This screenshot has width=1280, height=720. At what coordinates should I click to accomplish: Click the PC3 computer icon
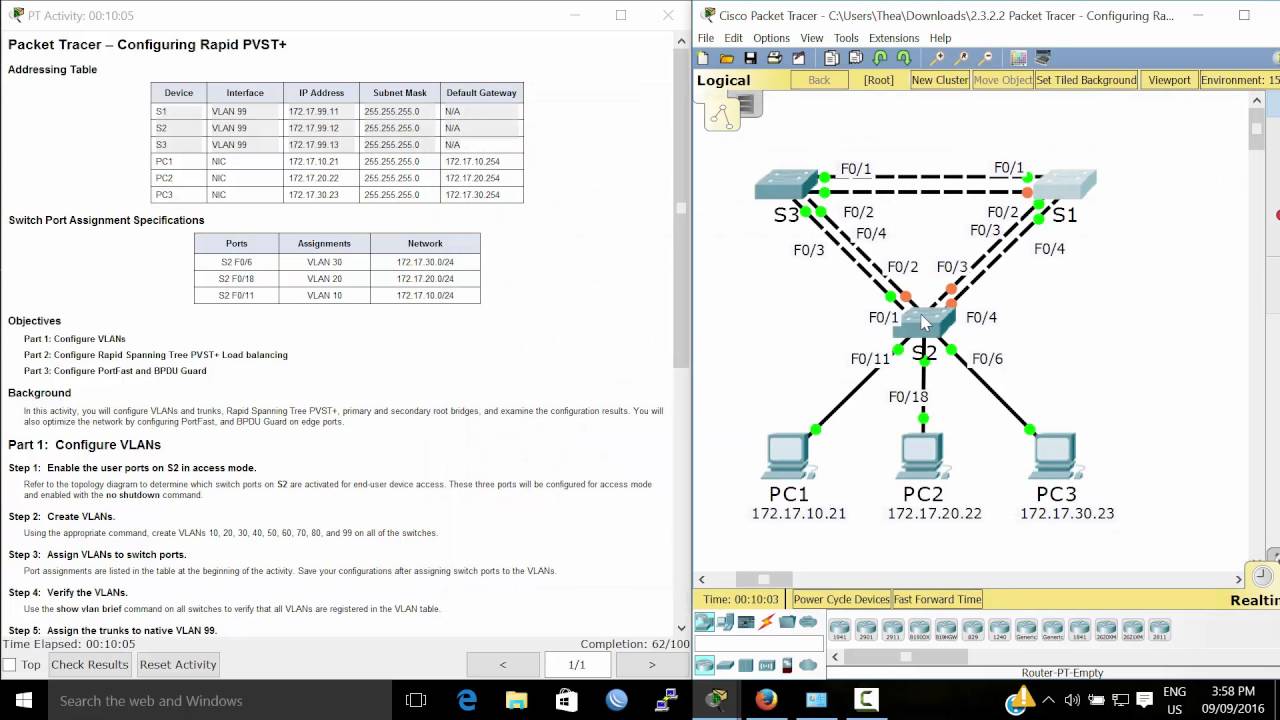coord(1055,456)
